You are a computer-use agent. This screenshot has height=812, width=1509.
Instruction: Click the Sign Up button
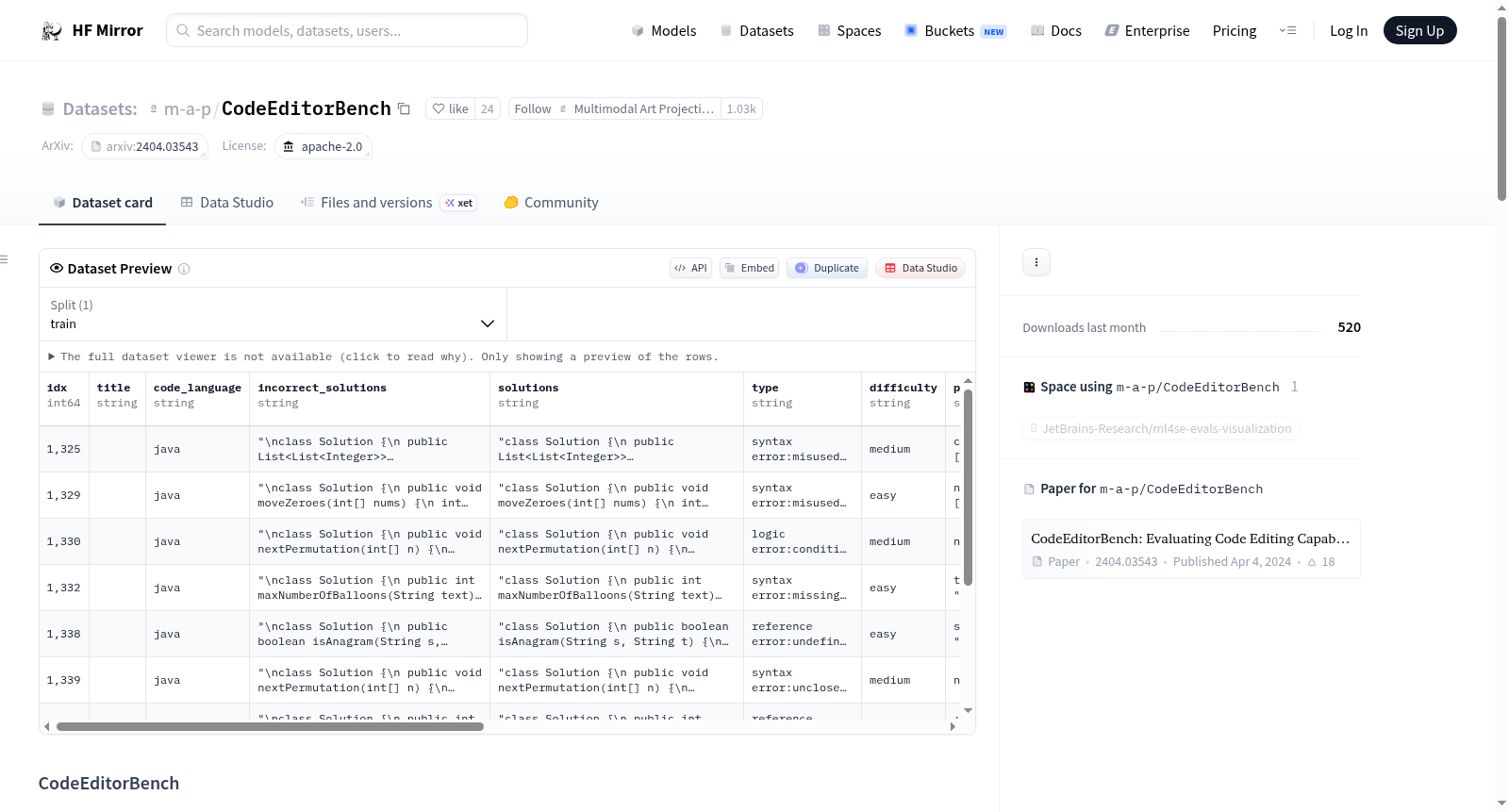(x=1419, y=30)
